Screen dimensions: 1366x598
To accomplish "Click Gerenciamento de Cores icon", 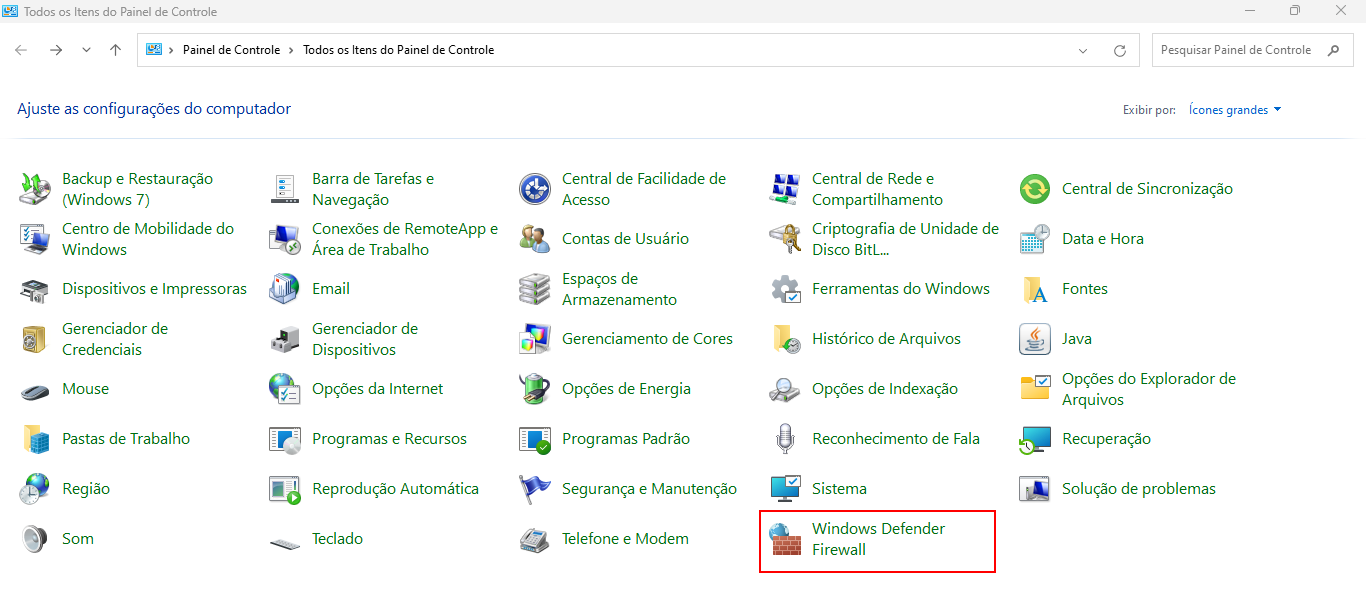I will (x=535, y=339).
